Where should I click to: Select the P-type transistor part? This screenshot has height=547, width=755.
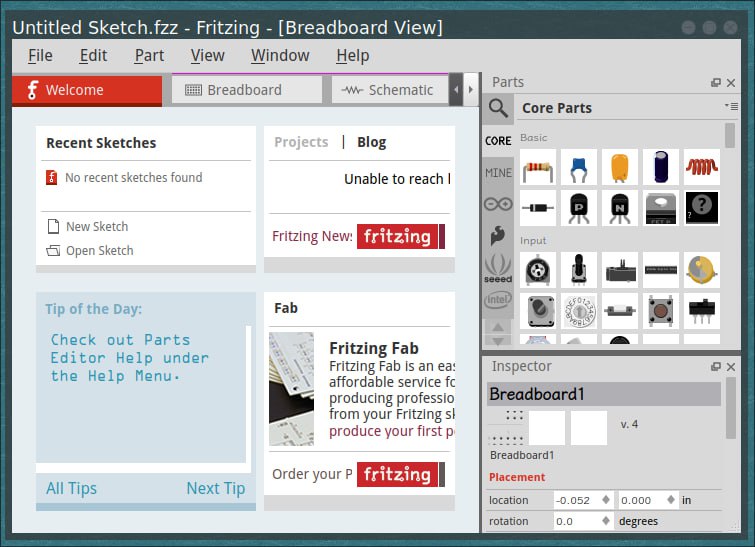(579, 208)
